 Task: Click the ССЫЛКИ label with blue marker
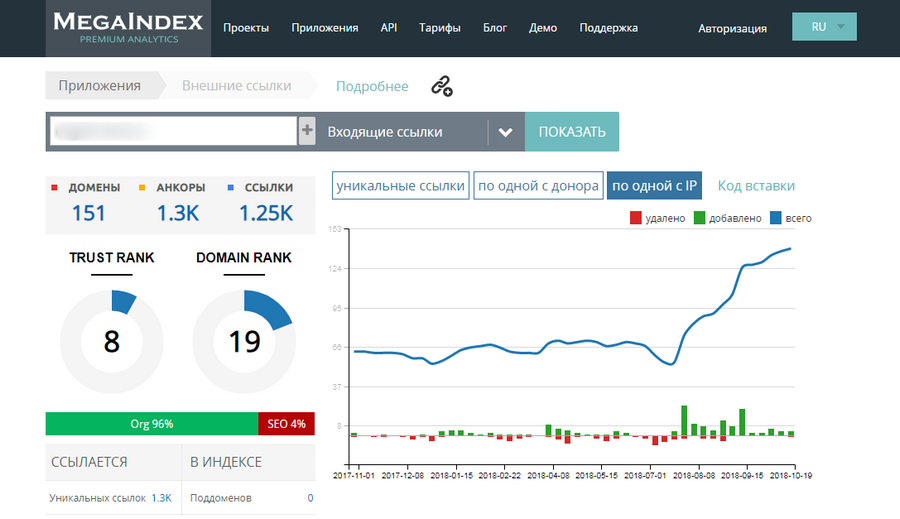click(269, 188)
